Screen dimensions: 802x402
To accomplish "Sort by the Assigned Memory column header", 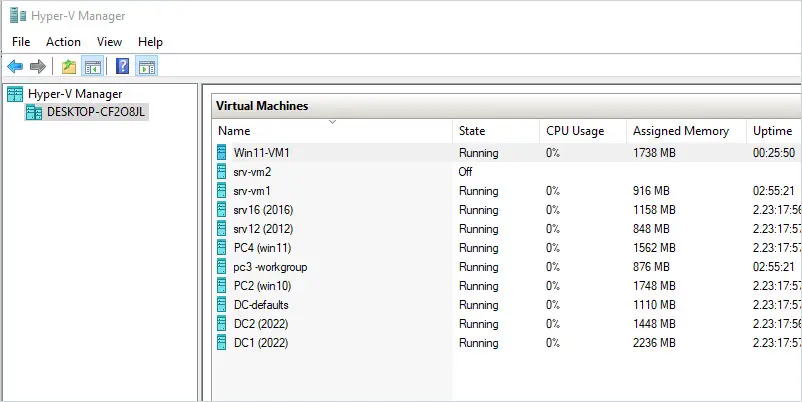I will [686, 131].
